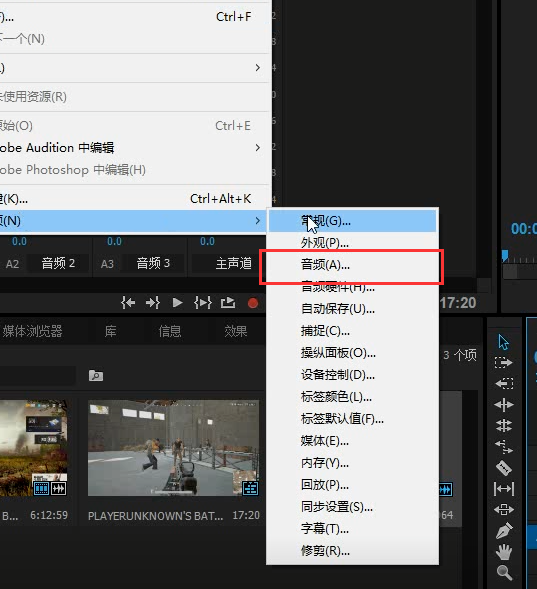
Task: Open 内存(Y)... preferences
Action: (352, 463)
